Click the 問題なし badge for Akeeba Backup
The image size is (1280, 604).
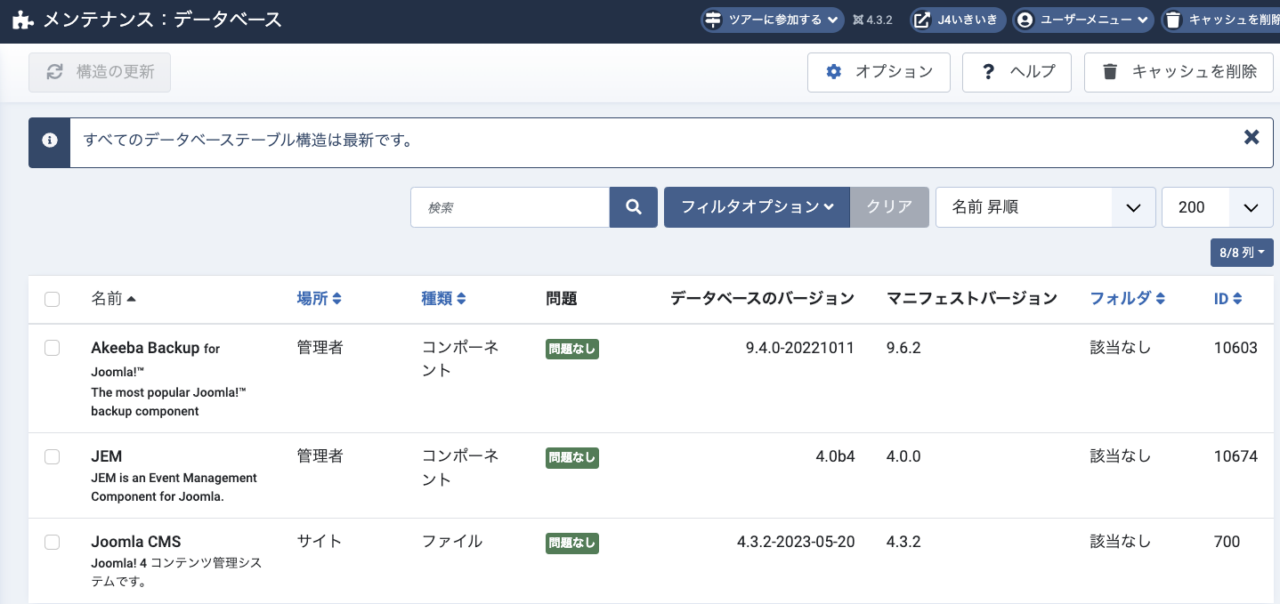tap(572, 349)
